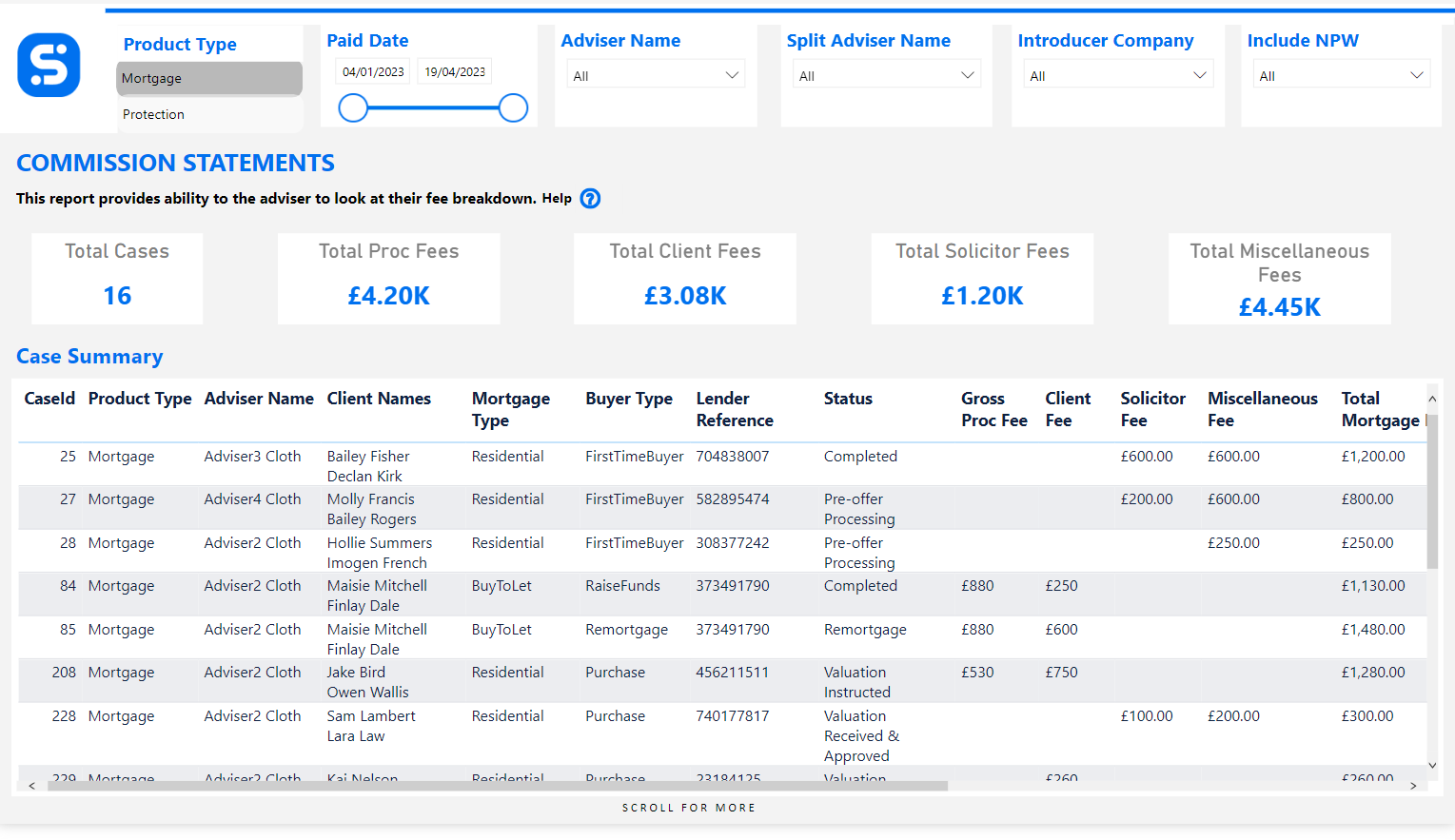The image size is (1455, 840).
Task: Sort by the CaseId column header
Action: click(x=49, y=399)
